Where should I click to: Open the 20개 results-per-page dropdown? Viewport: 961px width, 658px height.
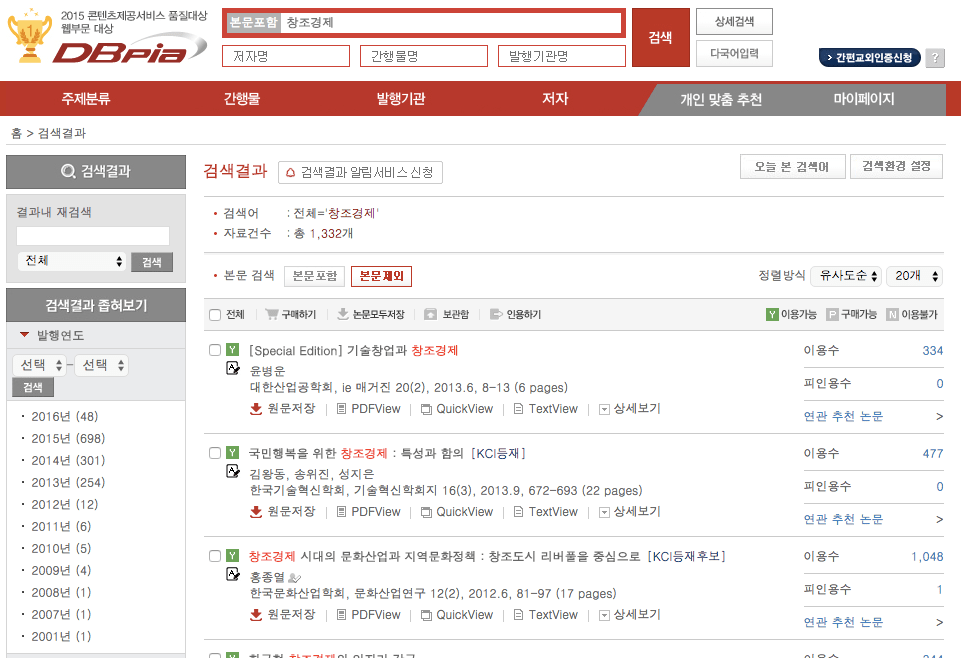coord(914,276)
